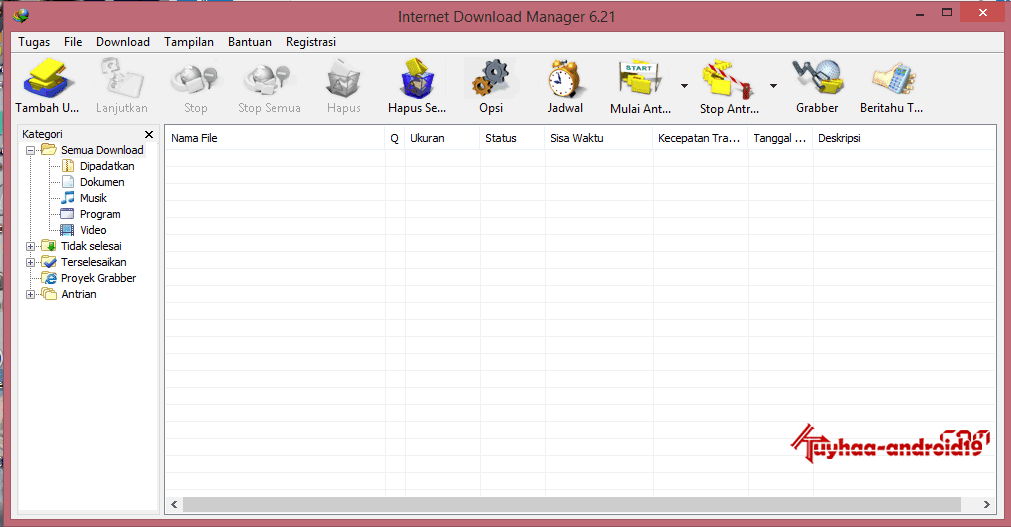Collapse the Semua Download tree node

tap(30, 150)
